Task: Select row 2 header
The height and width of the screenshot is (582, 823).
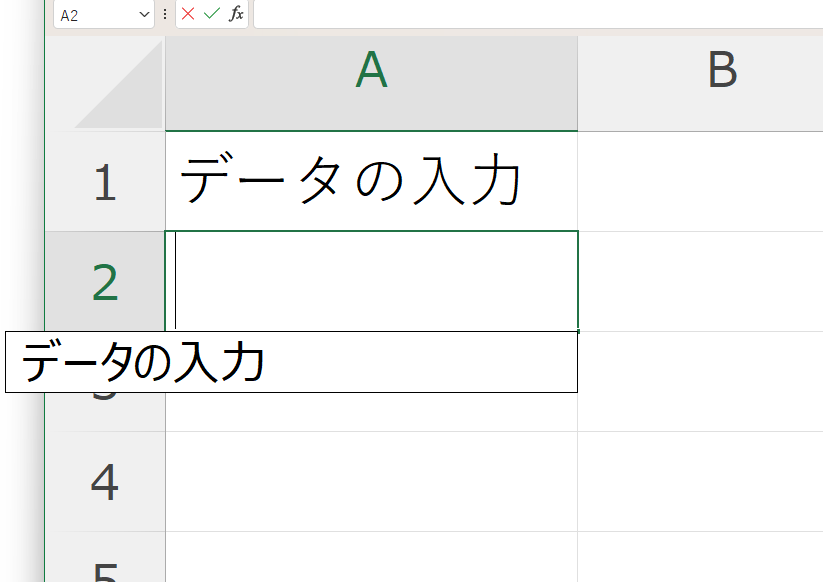Action: [105, 283]
